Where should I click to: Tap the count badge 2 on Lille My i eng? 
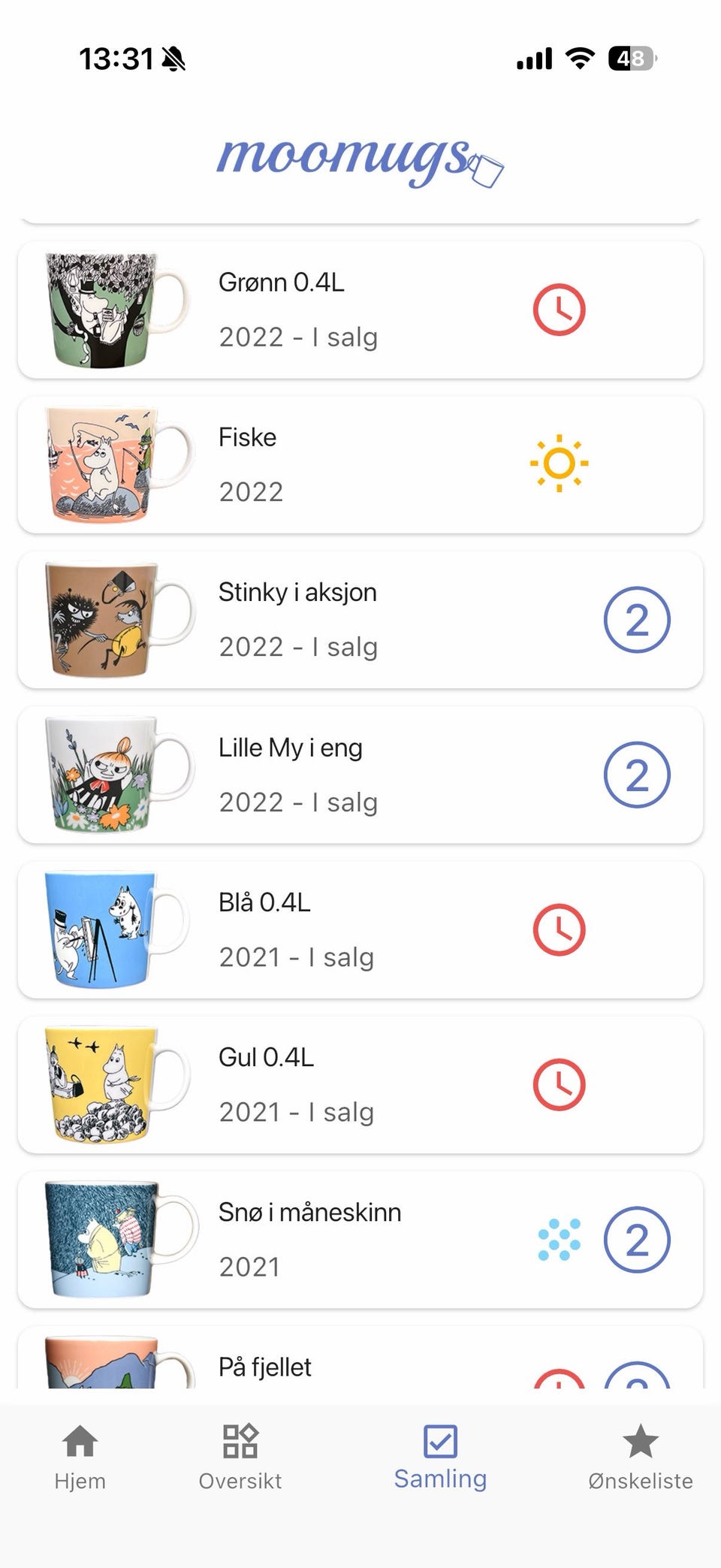[x=637, y=775]
